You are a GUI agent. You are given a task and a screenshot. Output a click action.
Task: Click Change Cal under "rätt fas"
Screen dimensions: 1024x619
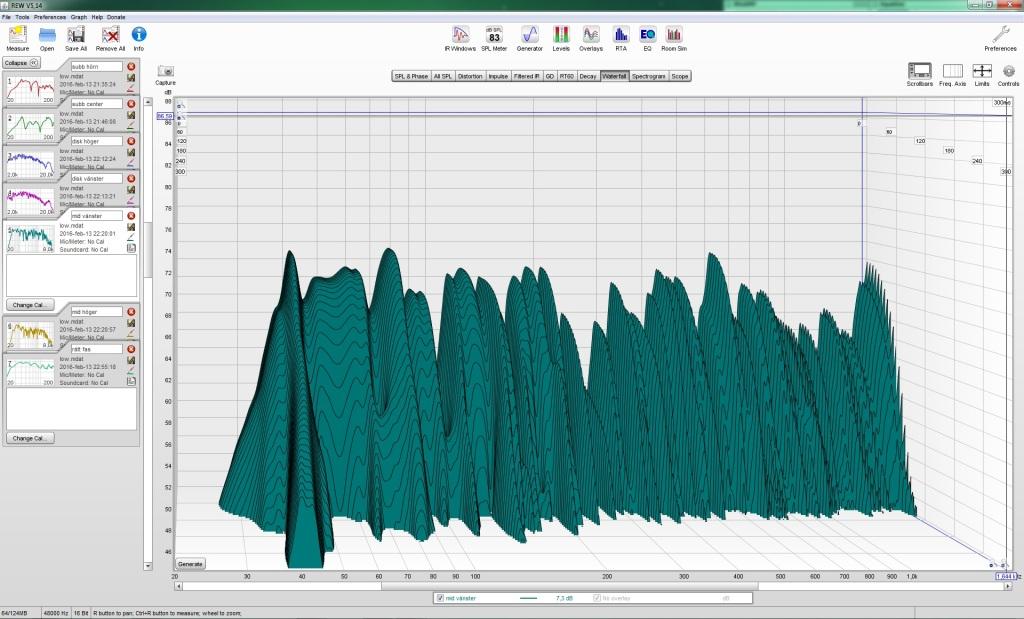tap(31, 438)
